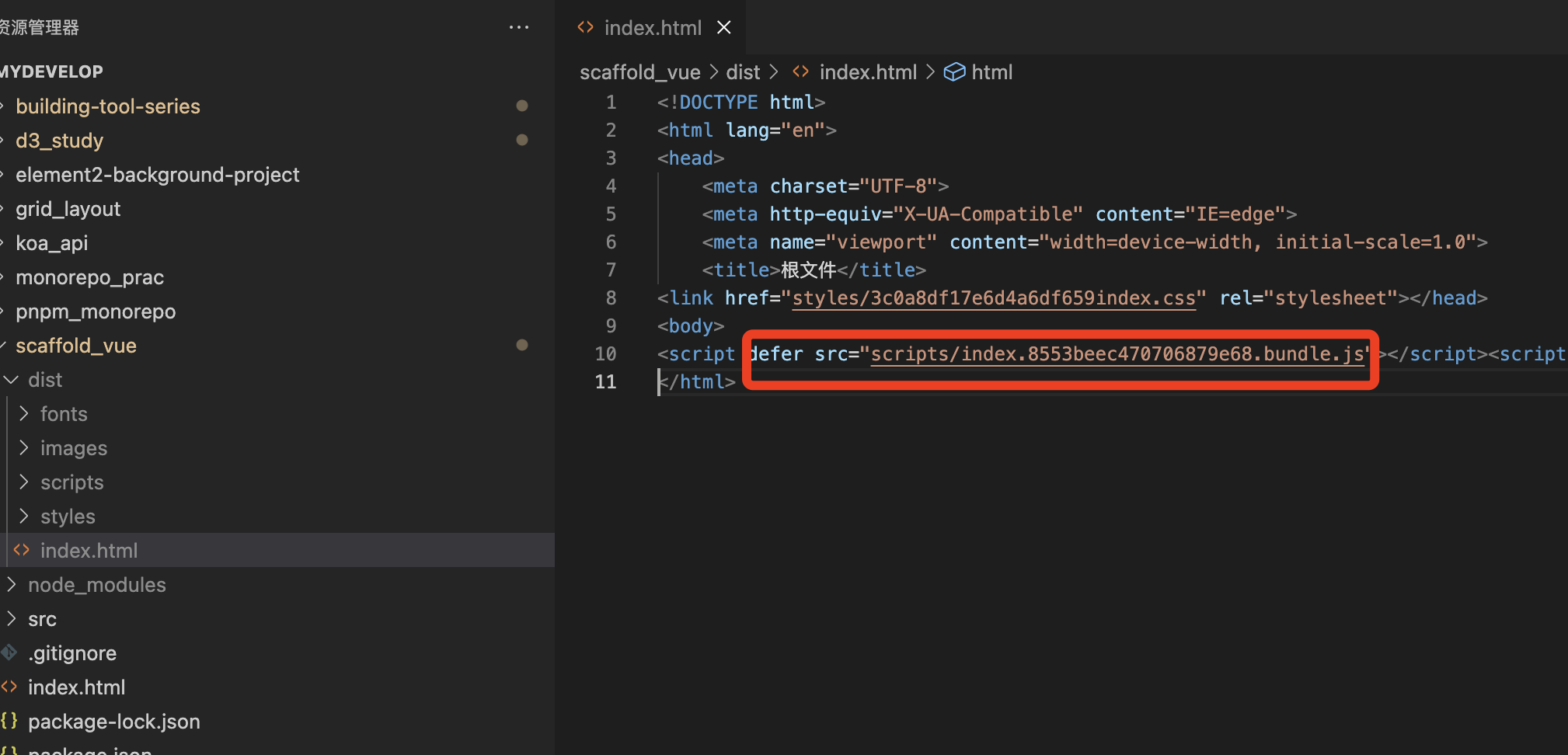Expand the styles folder chevron
This screenshot has height=755, width=1568.
coord(24,517)
